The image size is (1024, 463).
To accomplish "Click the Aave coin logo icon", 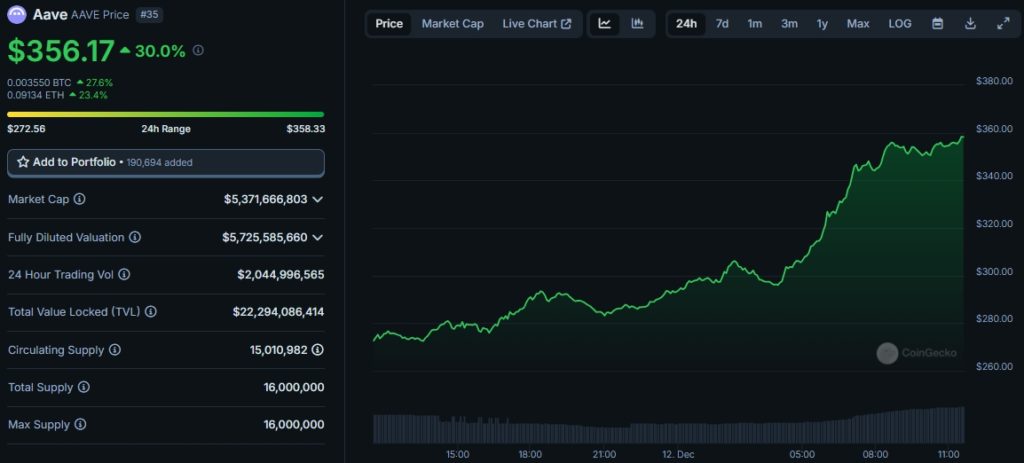I will pyautogui.click(x=16, y=14).
